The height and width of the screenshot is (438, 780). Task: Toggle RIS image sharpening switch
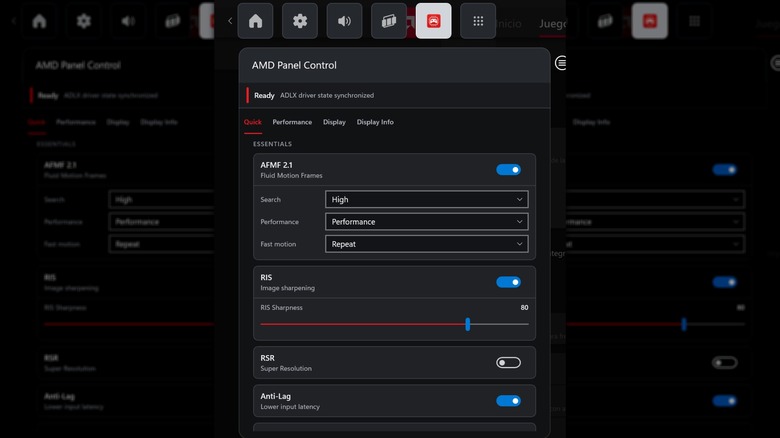[x=508, y=282]
